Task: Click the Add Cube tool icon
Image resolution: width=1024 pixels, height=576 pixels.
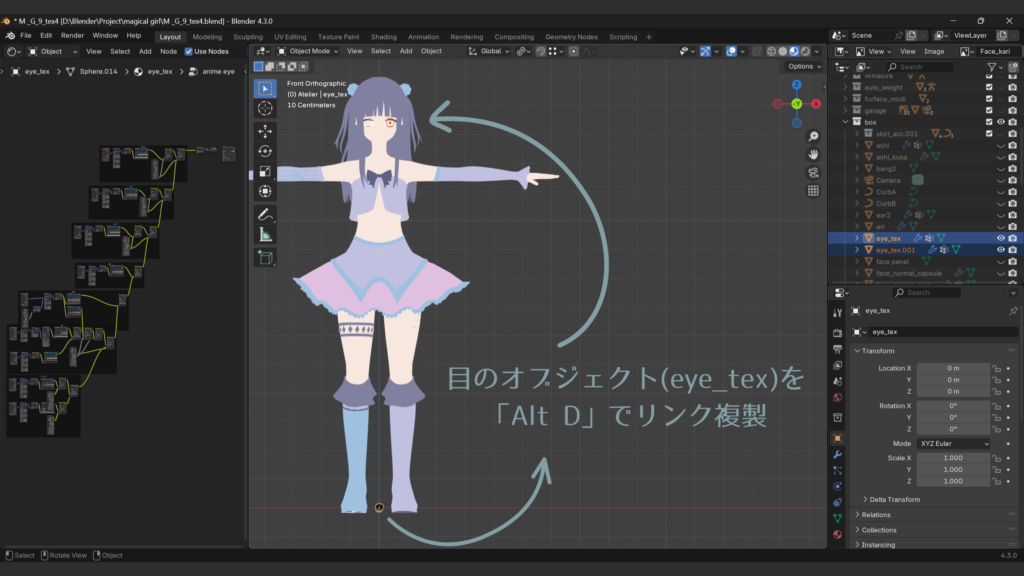Action: point(265,258)
